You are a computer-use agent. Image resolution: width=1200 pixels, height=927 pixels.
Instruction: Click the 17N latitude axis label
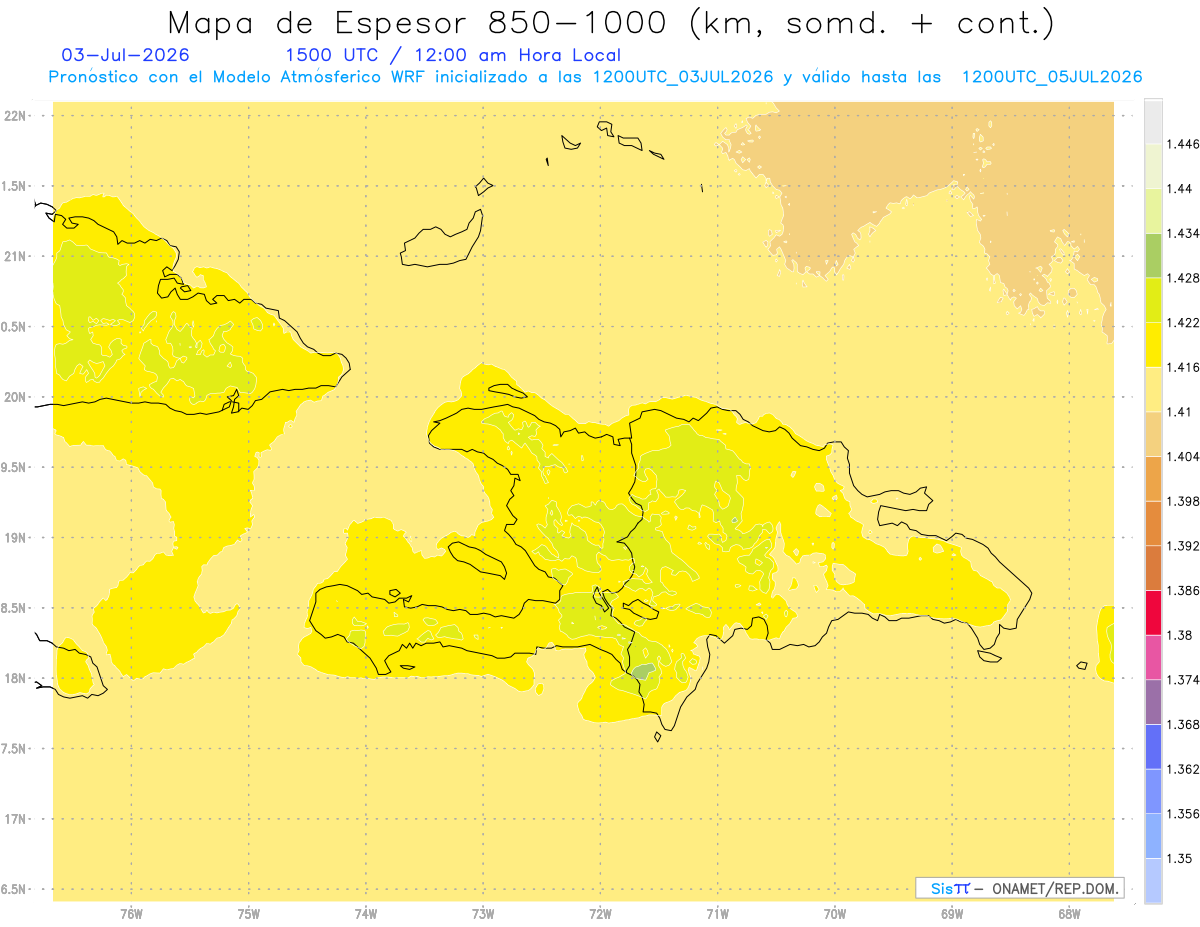coord(17,819)
